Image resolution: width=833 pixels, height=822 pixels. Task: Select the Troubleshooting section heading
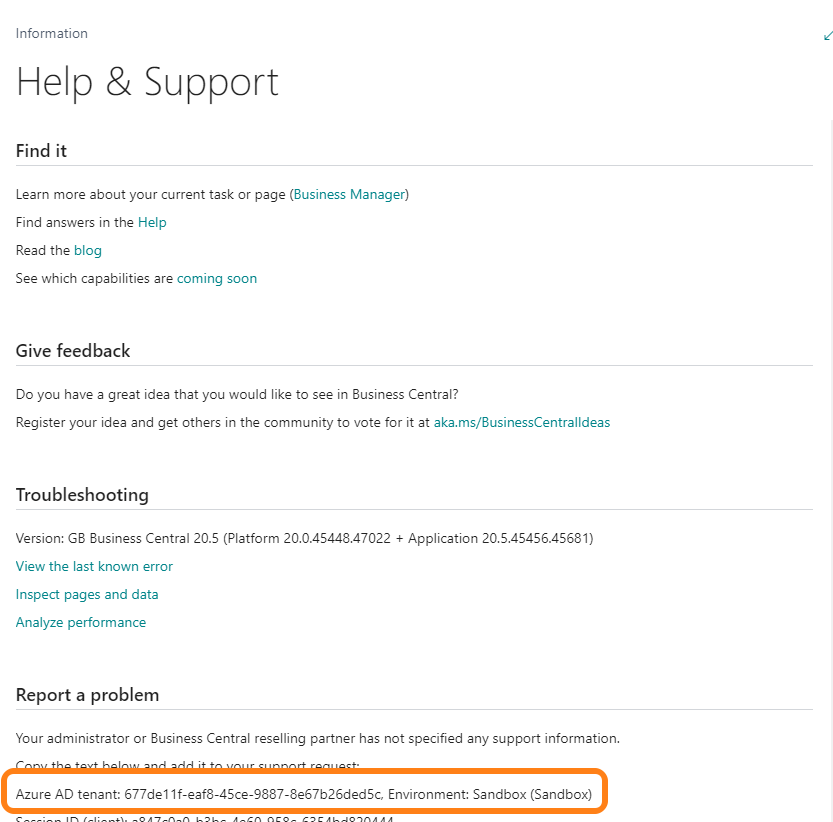pyautogui.click(x=82, y=495)
